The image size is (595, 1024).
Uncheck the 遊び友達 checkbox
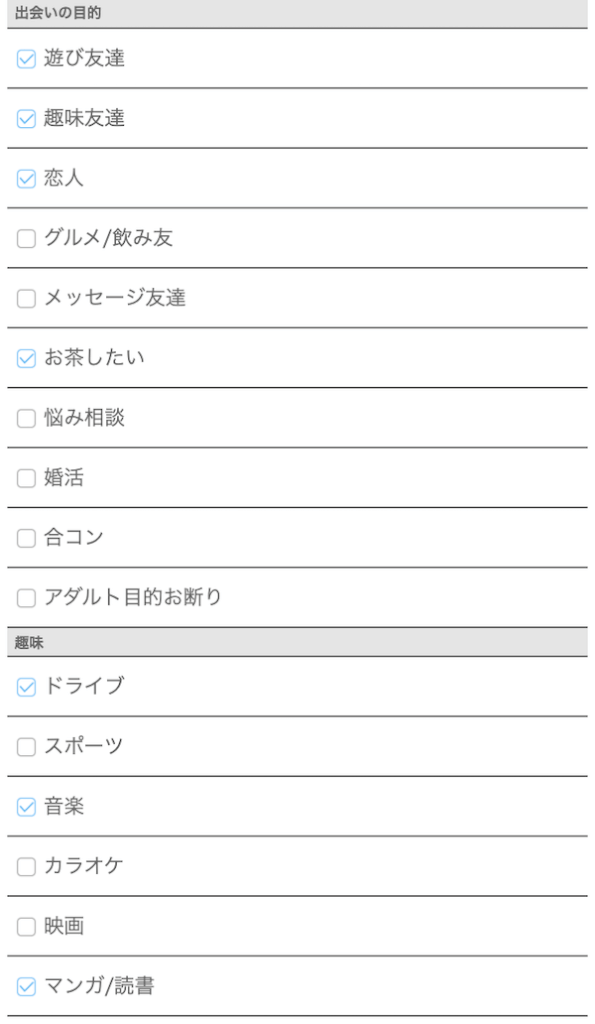25,59
